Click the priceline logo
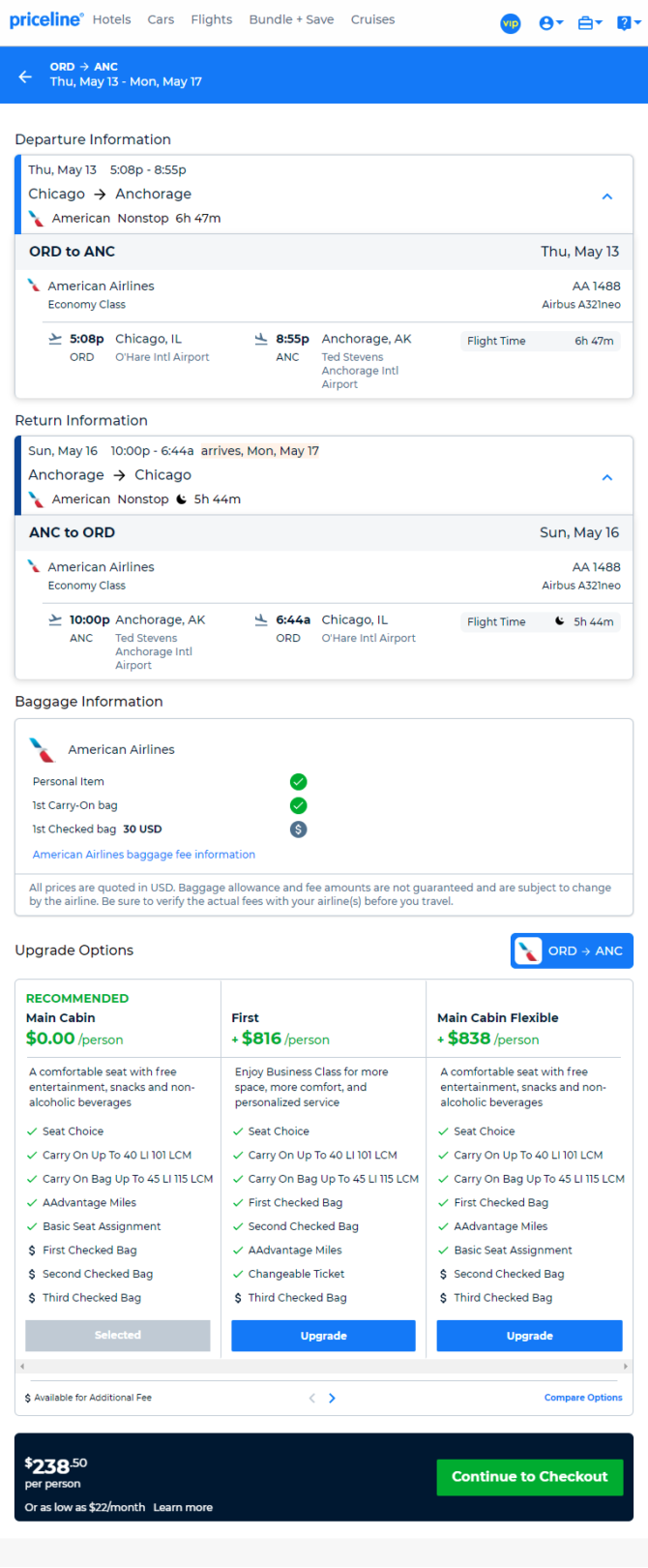The image size is (648, 1568). point(46,19)
